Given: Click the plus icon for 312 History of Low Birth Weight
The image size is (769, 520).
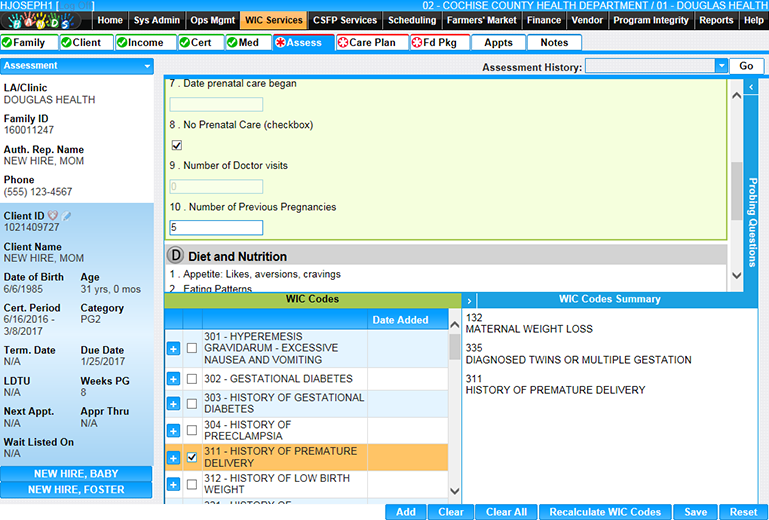Looking at the screenshot, I should 173,485.
